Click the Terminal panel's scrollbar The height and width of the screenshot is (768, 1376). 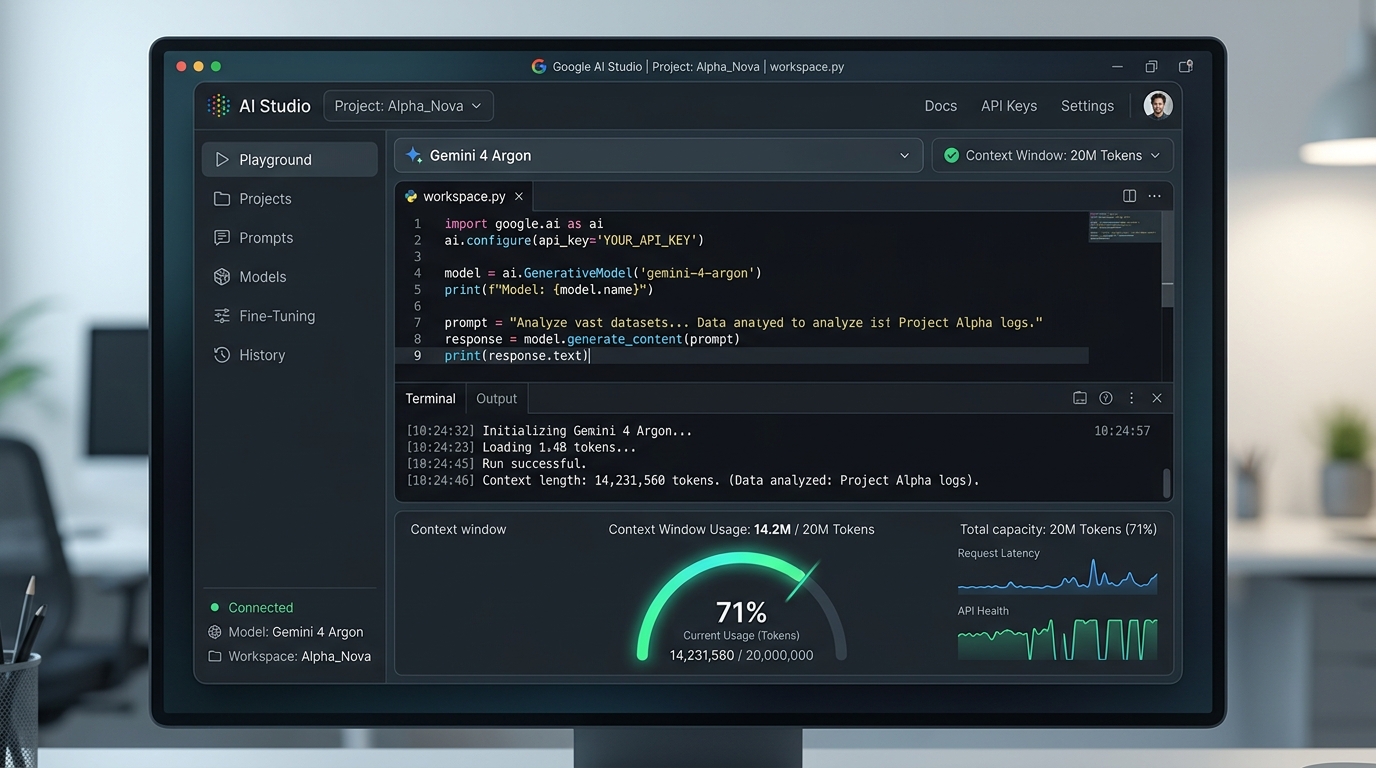click(1166, 483)
